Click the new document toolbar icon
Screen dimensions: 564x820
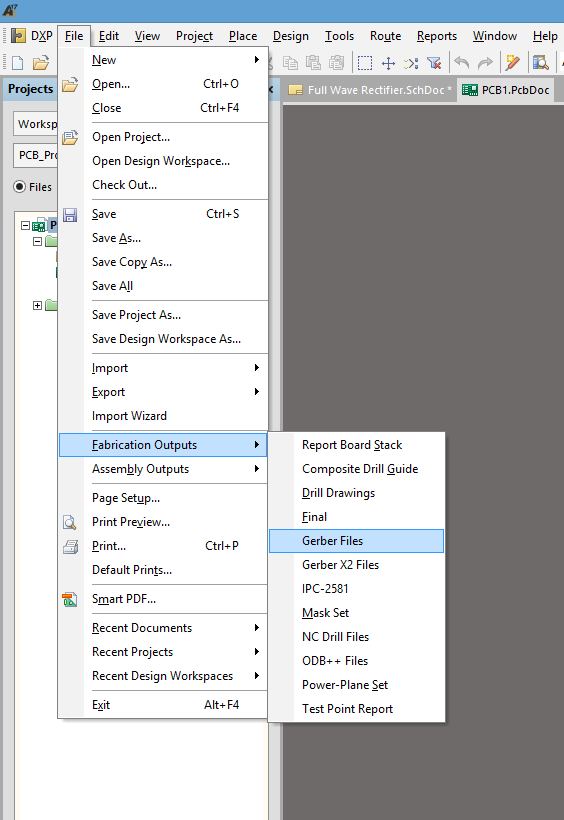click(x=18, y=63)
